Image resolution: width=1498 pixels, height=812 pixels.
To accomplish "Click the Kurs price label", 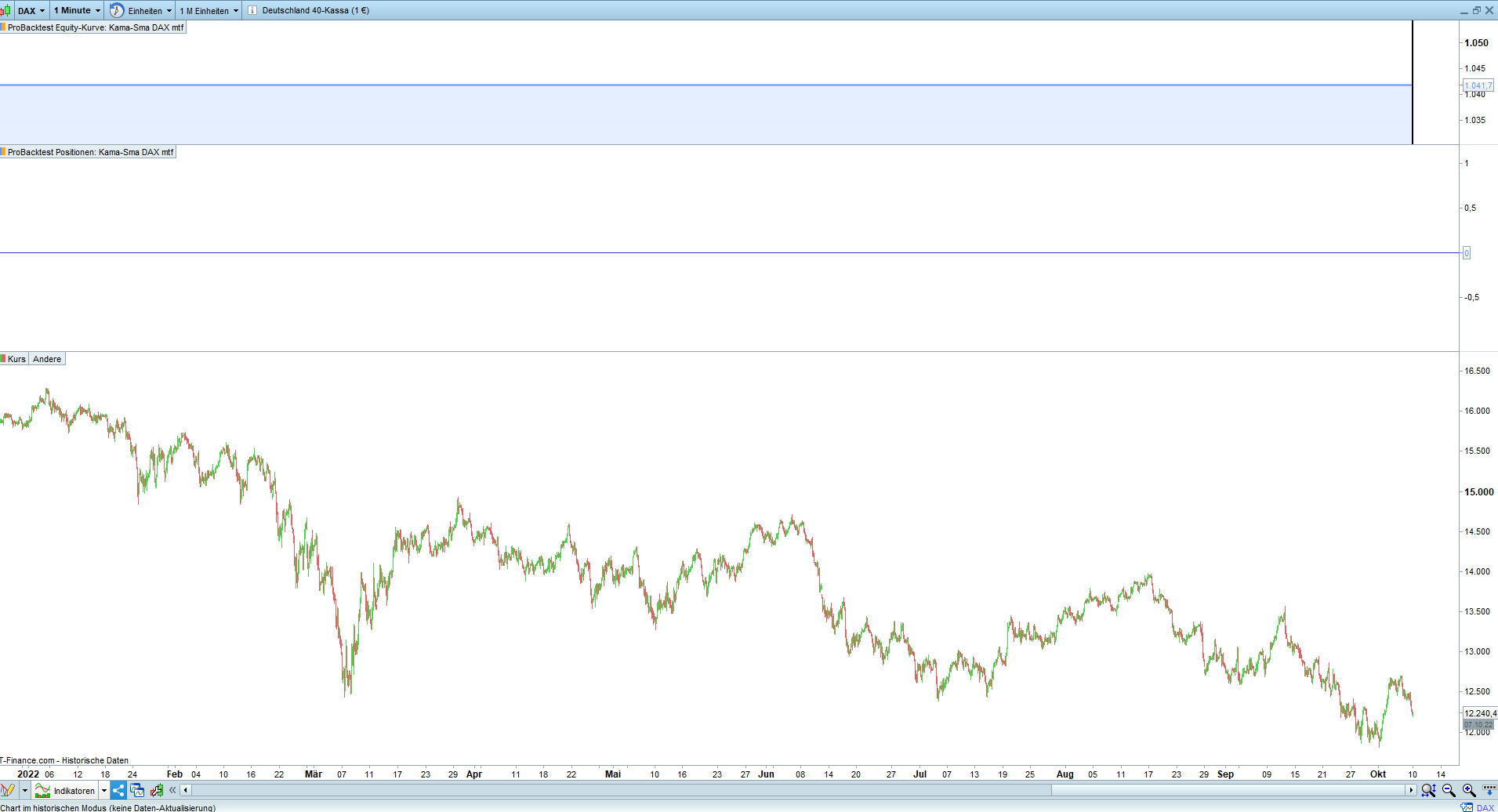I will [x=16, y=359].
